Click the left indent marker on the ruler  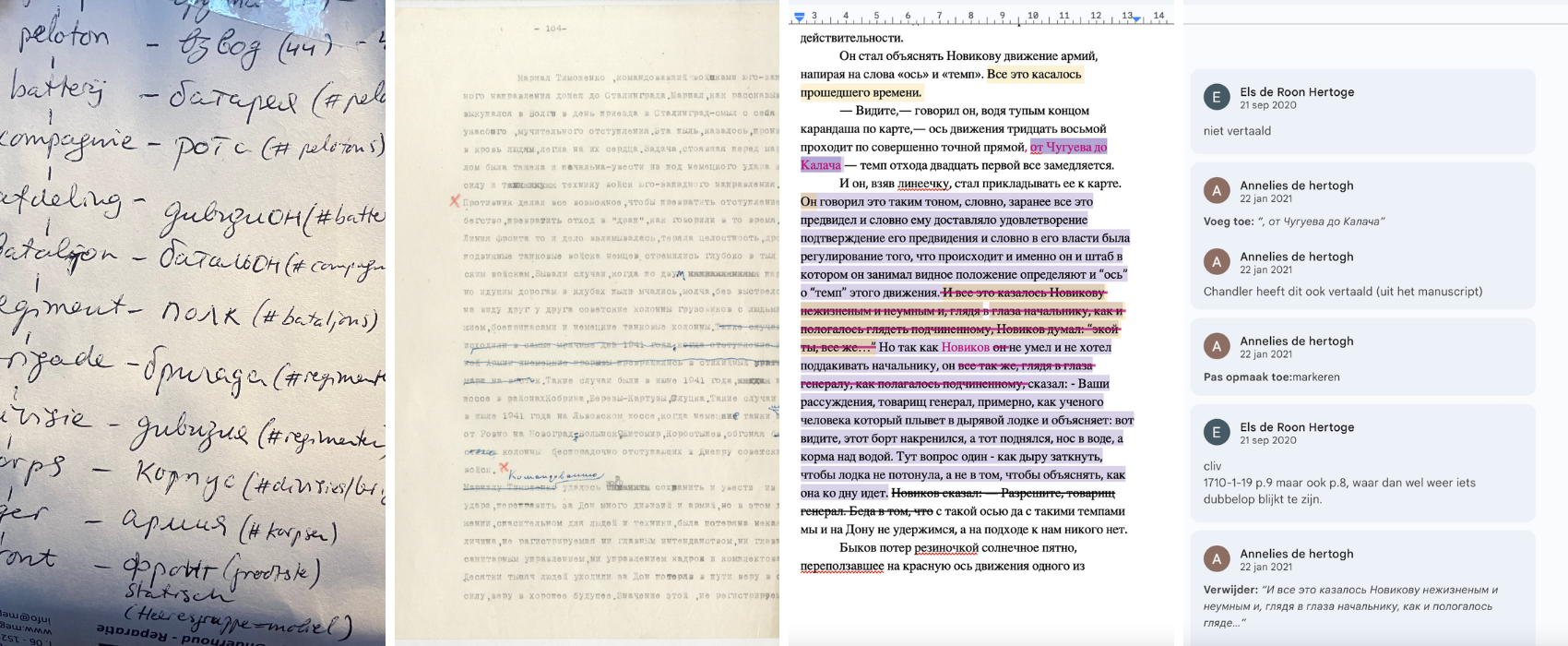pos(800,17)
